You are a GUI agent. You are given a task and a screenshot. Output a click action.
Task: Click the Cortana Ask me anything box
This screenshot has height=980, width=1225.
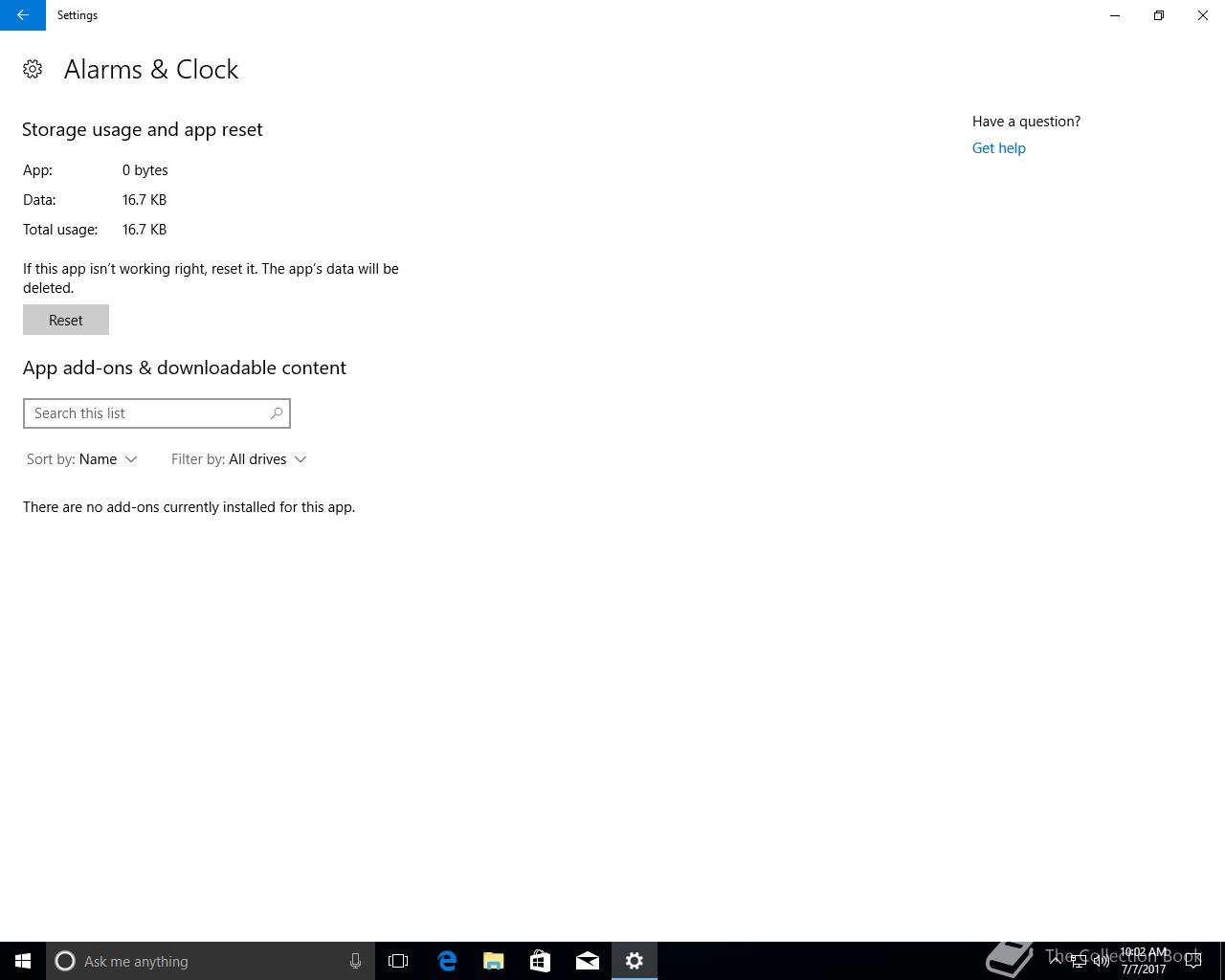(211, 961)
